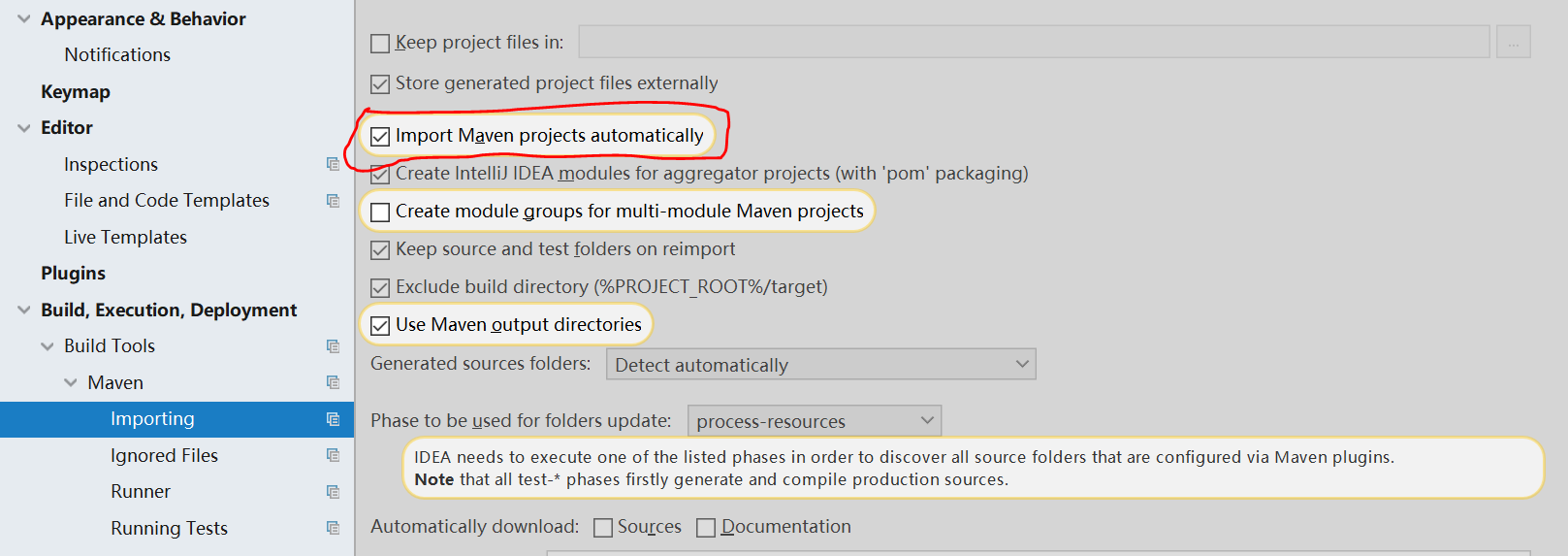Toggle Keep source and test folders on reimport

tap(380, 250)
